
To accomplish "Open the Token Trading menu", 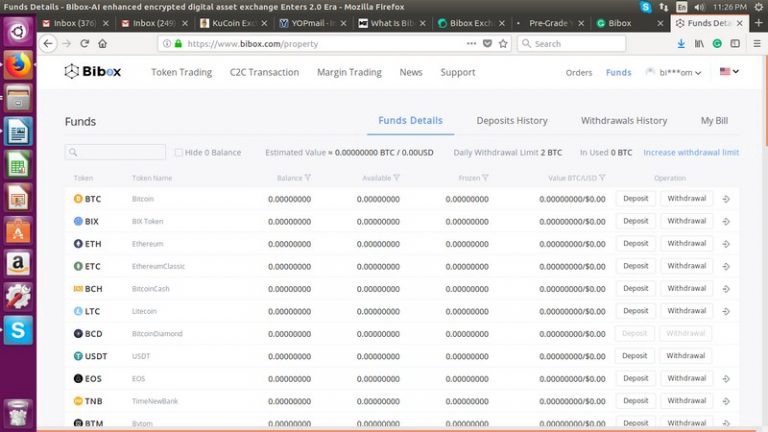I will [x=181, y=72].
